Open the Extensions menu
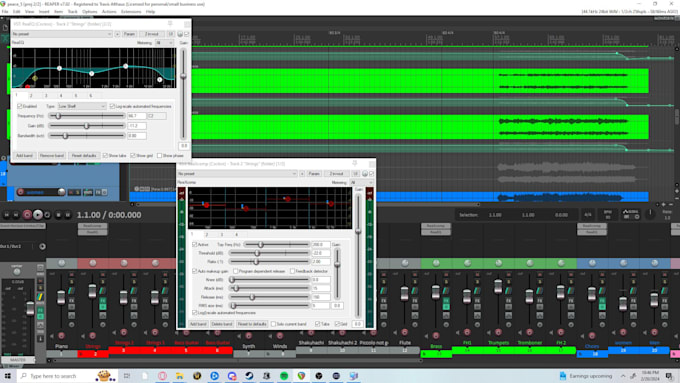Viewport: 680px width, 383px height. [x=131, y=12]
